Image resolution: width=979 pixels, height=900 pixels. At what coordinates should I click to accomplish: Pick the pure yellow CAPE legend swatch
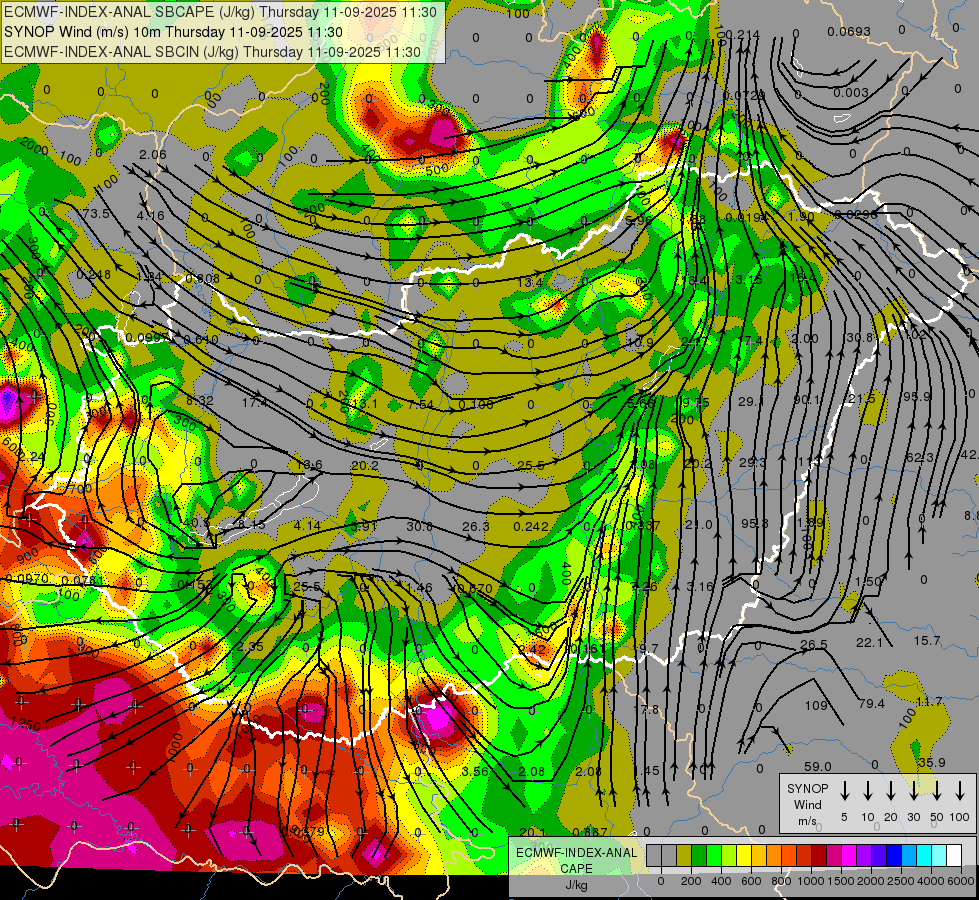[744, 856]
